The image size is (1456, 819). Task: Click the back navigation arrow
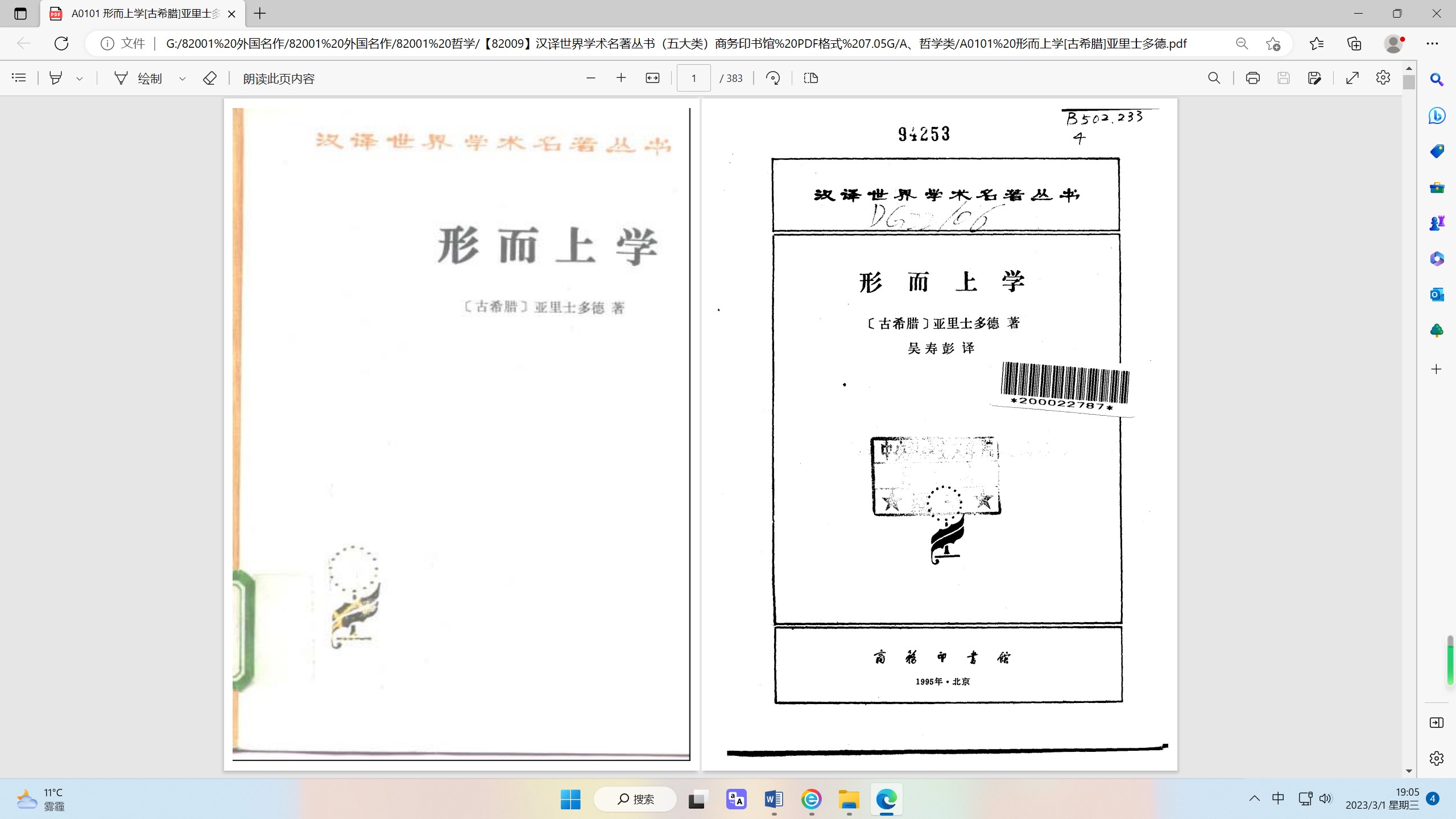(23, 43)
